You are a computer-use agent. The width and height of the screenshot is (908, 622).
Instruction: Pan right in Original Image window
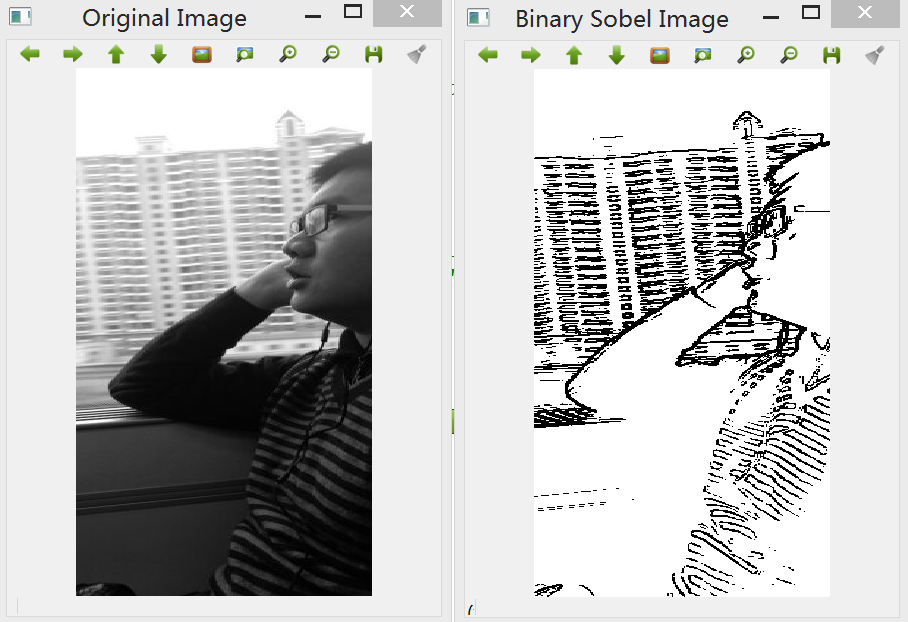tap(72, 54)
